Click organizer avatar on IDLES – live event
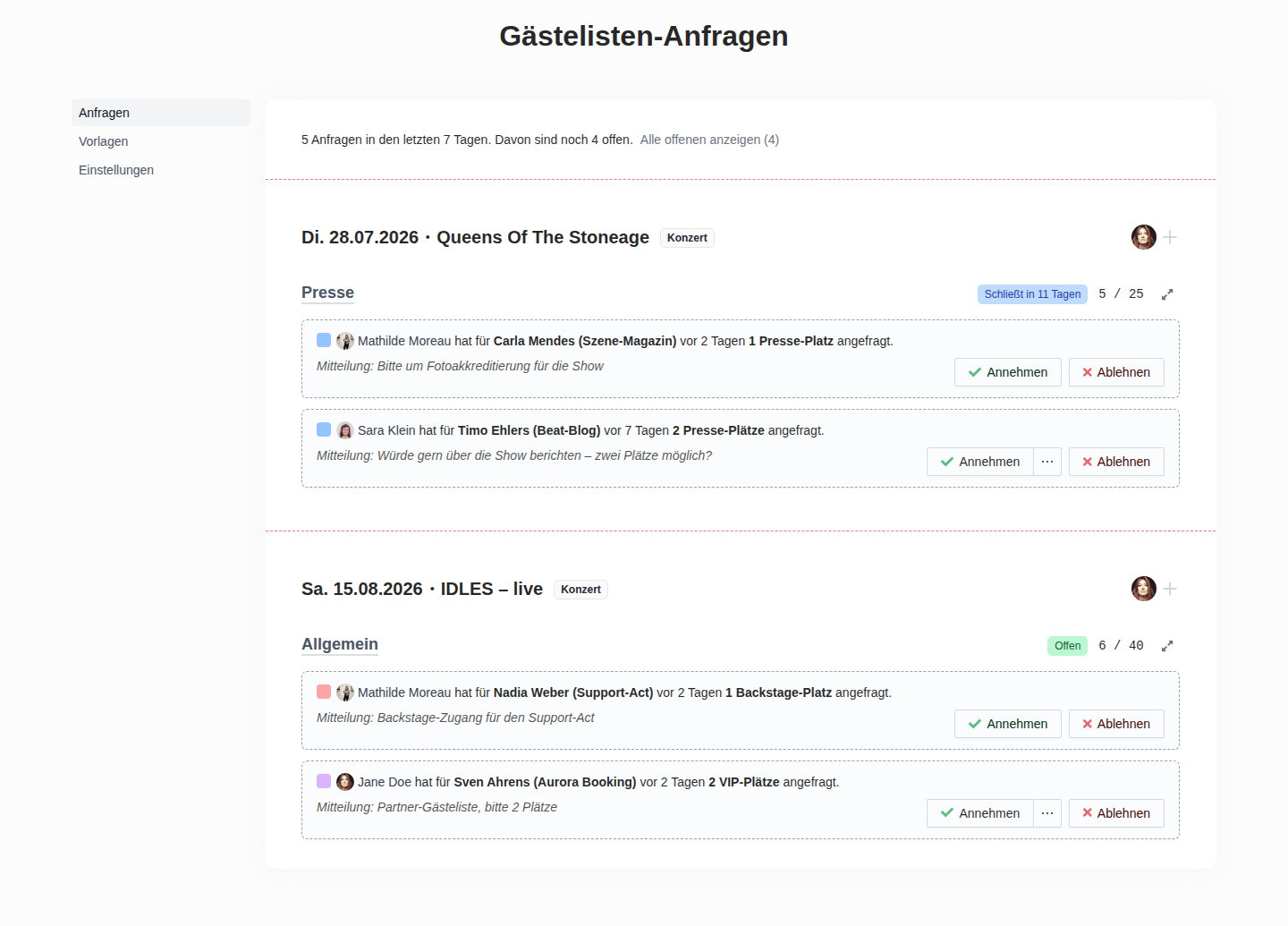This screenshot has width=1288, height=926. [1144, 589]
